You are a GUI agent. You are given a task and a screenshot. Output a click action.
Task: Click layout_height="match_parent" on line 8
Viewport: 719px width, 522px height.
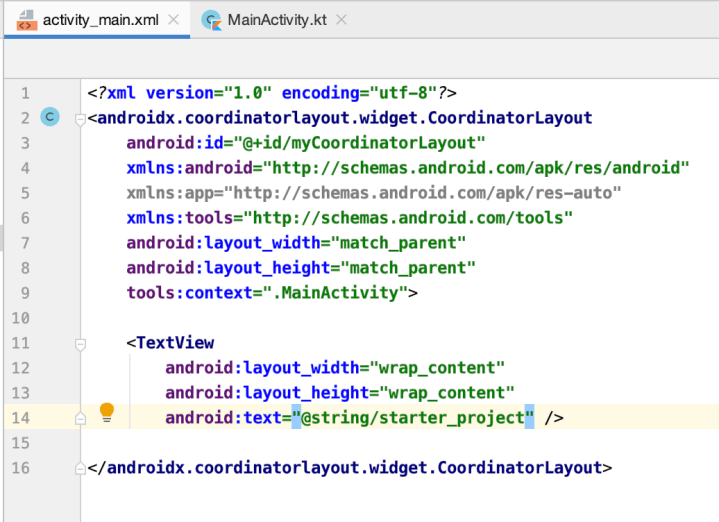click(x=301, y=268)
